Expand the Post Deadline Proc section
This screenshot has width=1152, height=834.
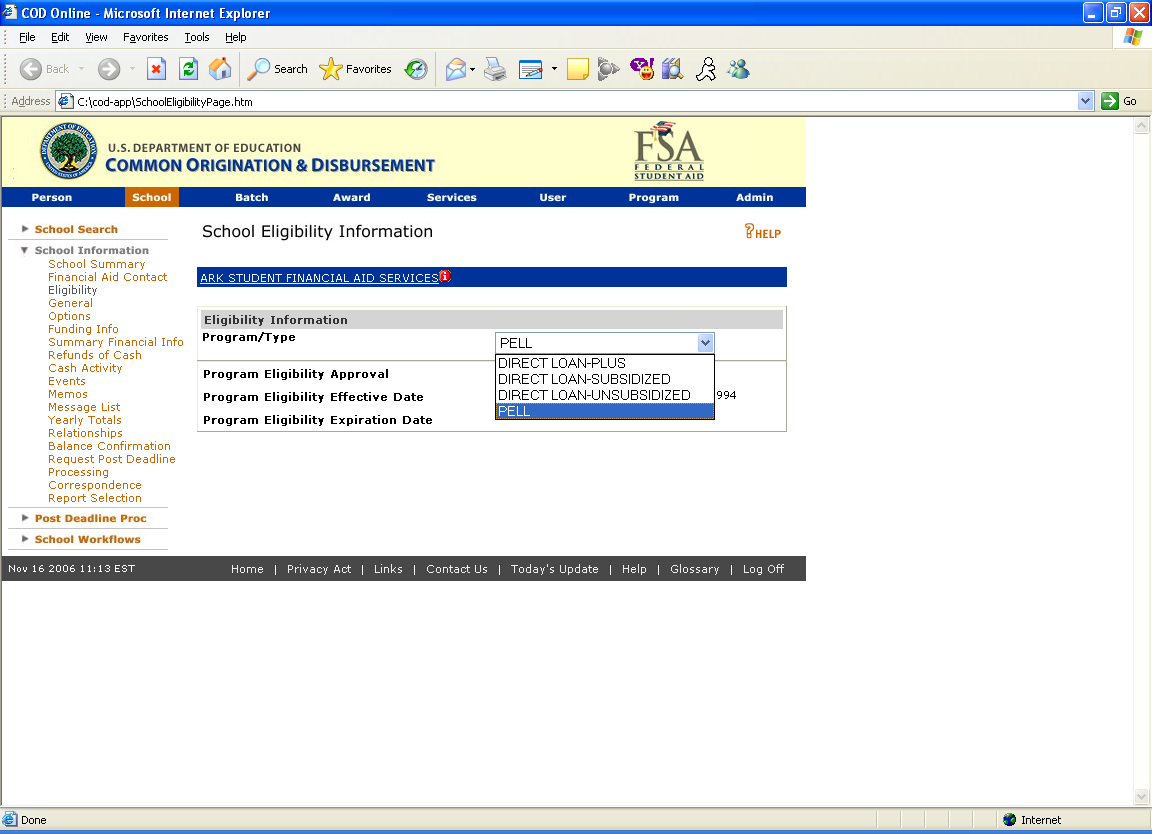(x=90, y=518)
